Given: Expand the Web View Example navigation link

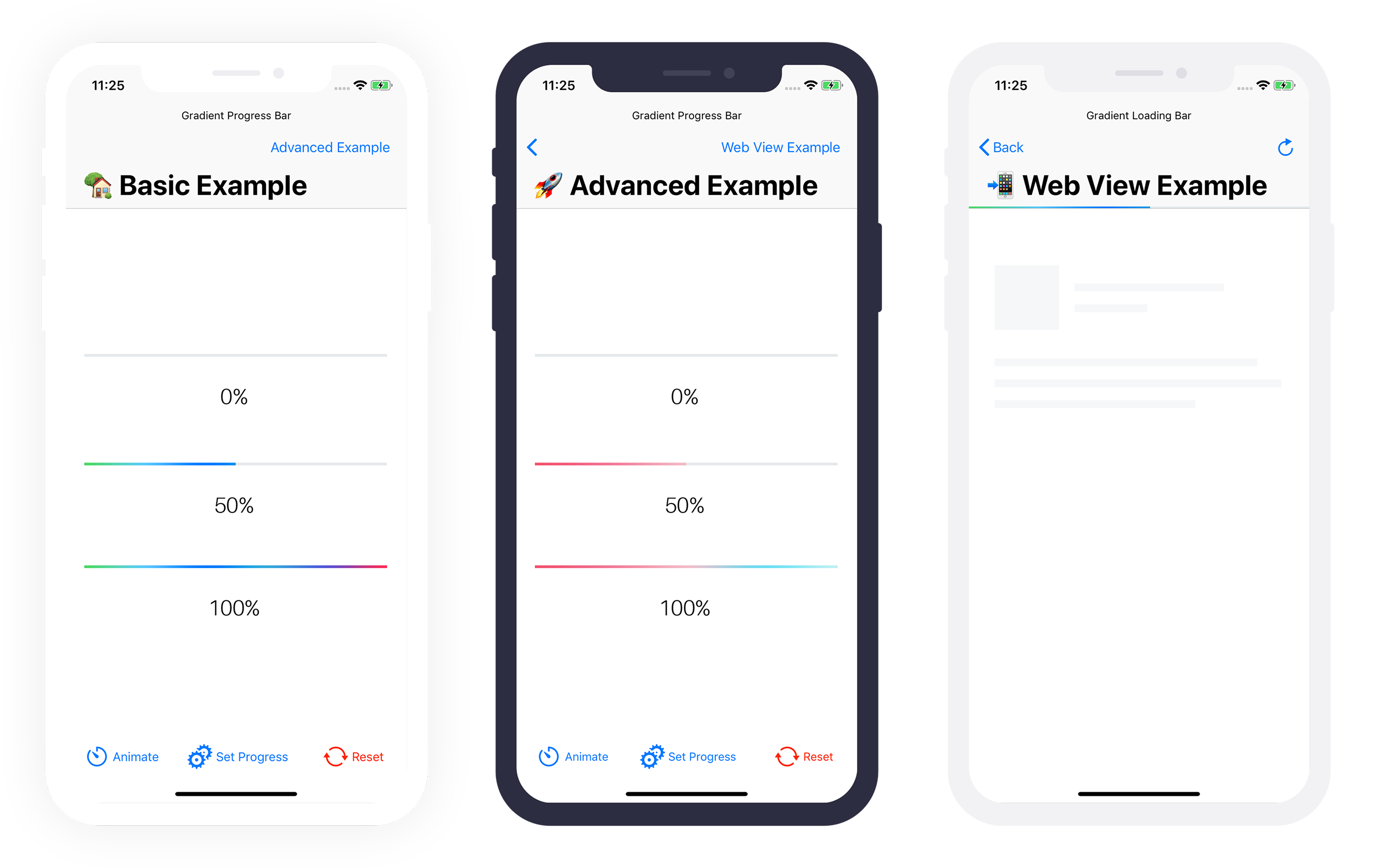Looking at the screenshot, I should pyautogui.click(x=780, y=147).
